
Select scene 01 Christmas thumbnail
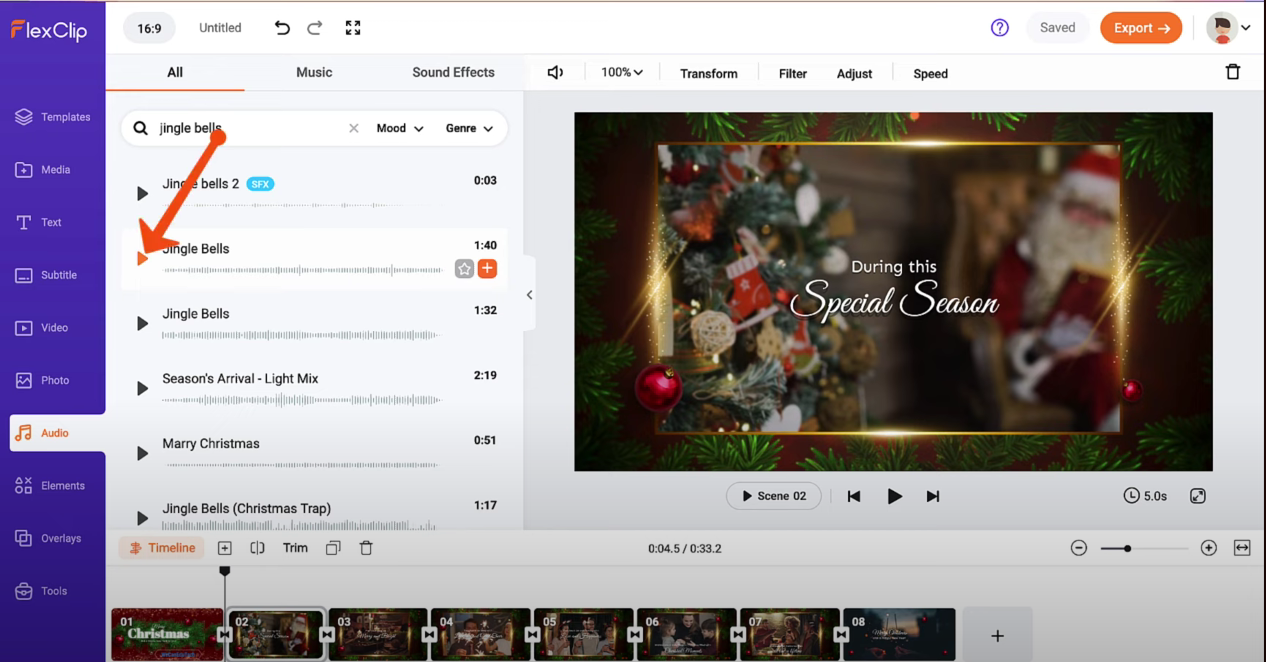(x=167, y=634)
